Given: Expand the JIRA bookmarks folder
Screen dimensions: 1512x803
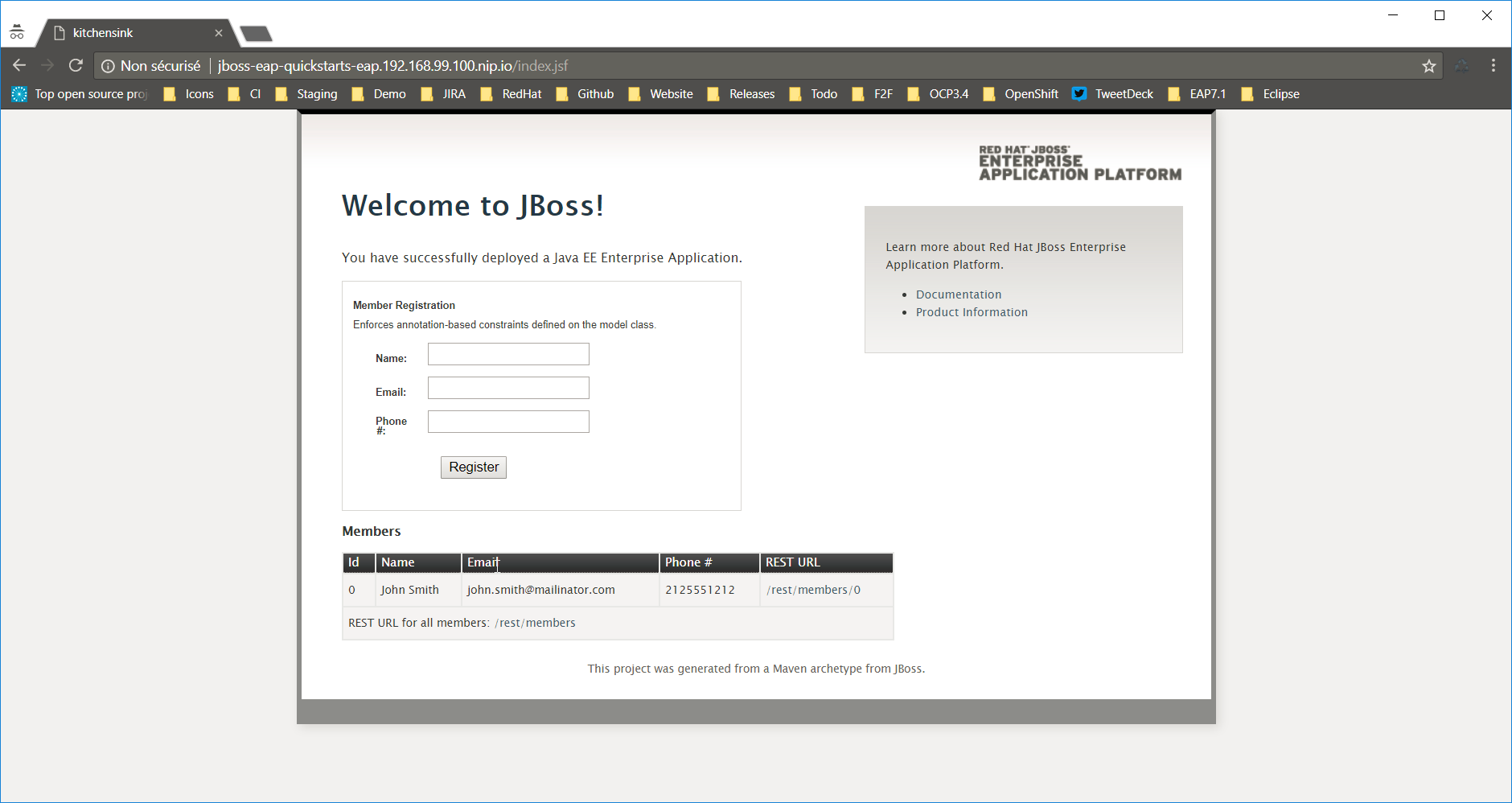Looking at the screenshot, I should [444, 94].
